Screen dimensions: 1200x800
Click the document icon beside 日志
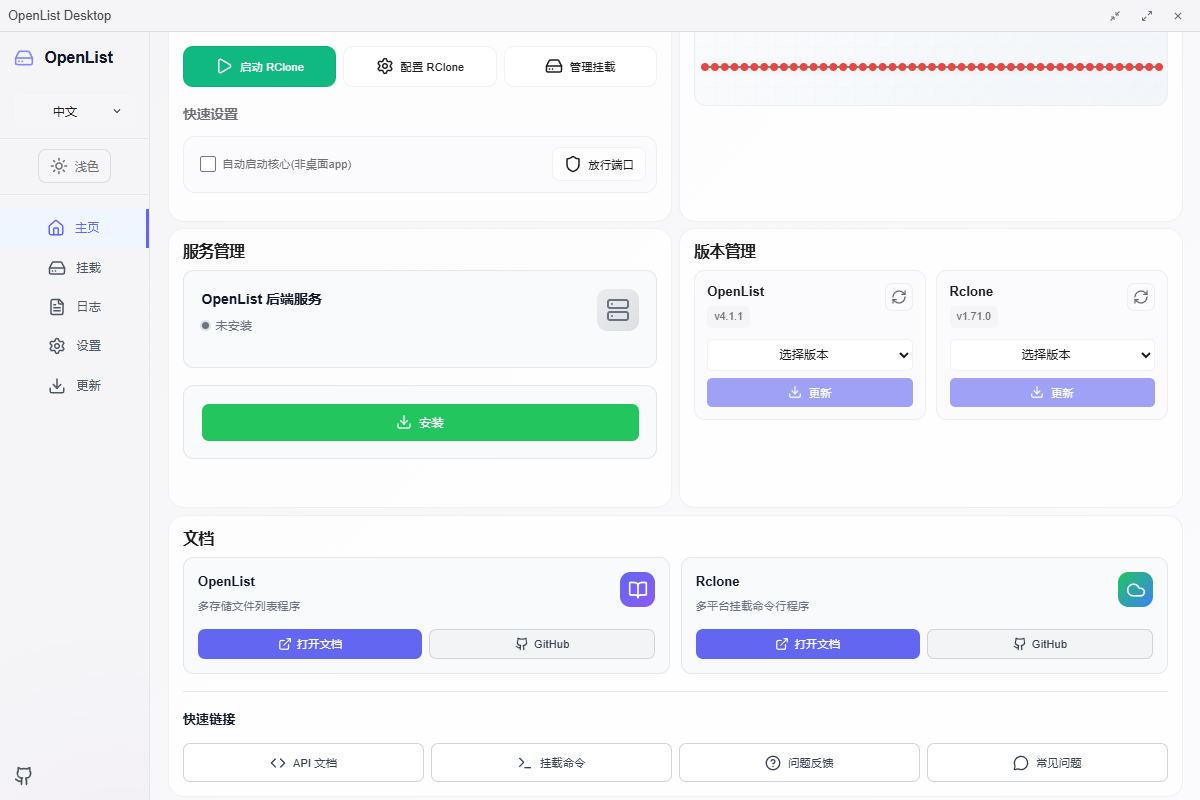[57, 307]
